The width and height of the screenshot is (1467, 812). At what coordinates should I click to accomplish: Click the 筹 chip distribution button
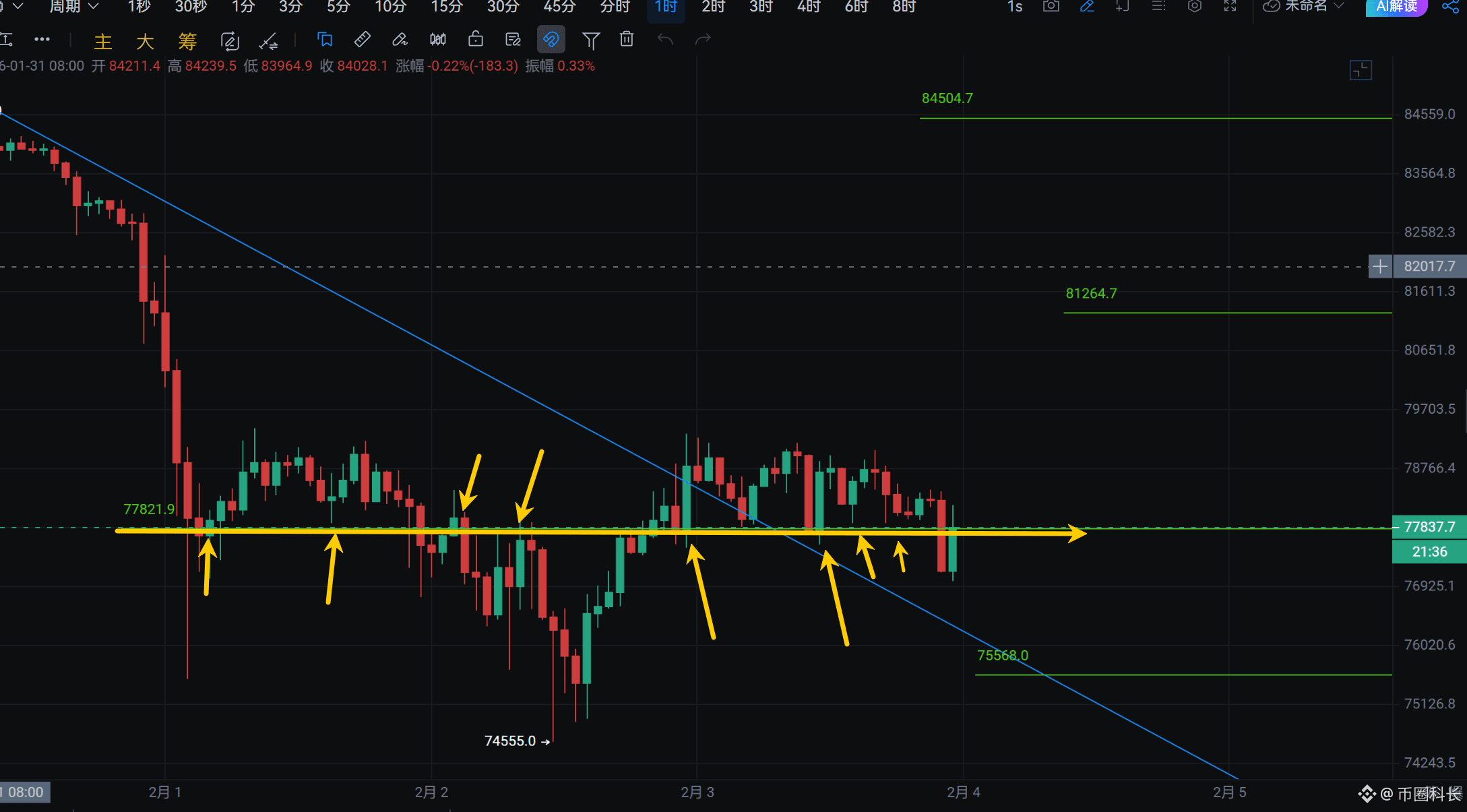tap(187, 41)
